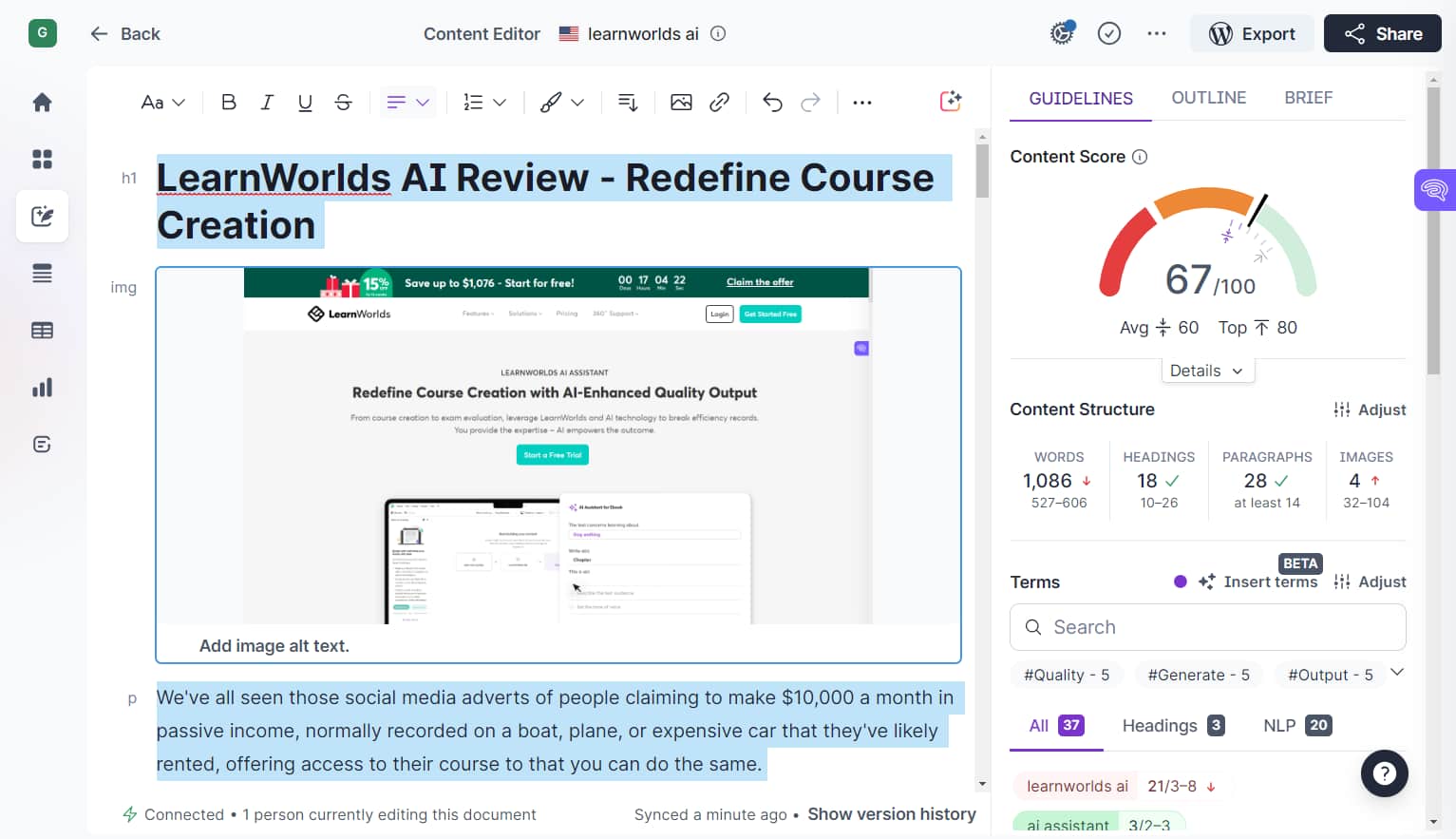This screenshot has width=1456, height=839.
Task: Click Content Score info icon
Action: [x=1140, y=157]
